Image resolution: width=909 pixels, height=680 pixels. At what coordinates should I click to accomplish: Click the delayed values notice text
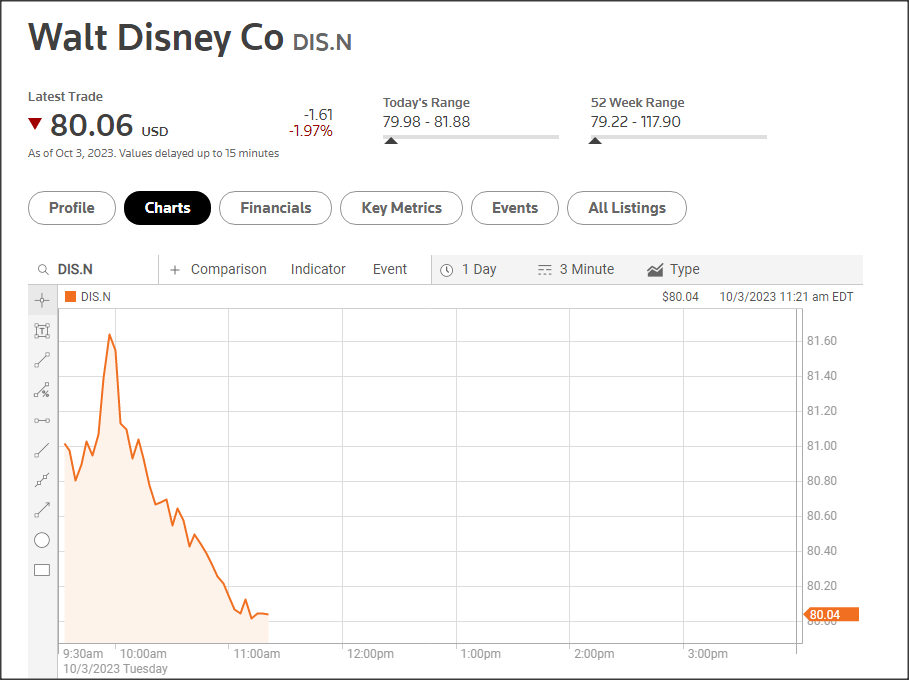[x=154, y=153]
